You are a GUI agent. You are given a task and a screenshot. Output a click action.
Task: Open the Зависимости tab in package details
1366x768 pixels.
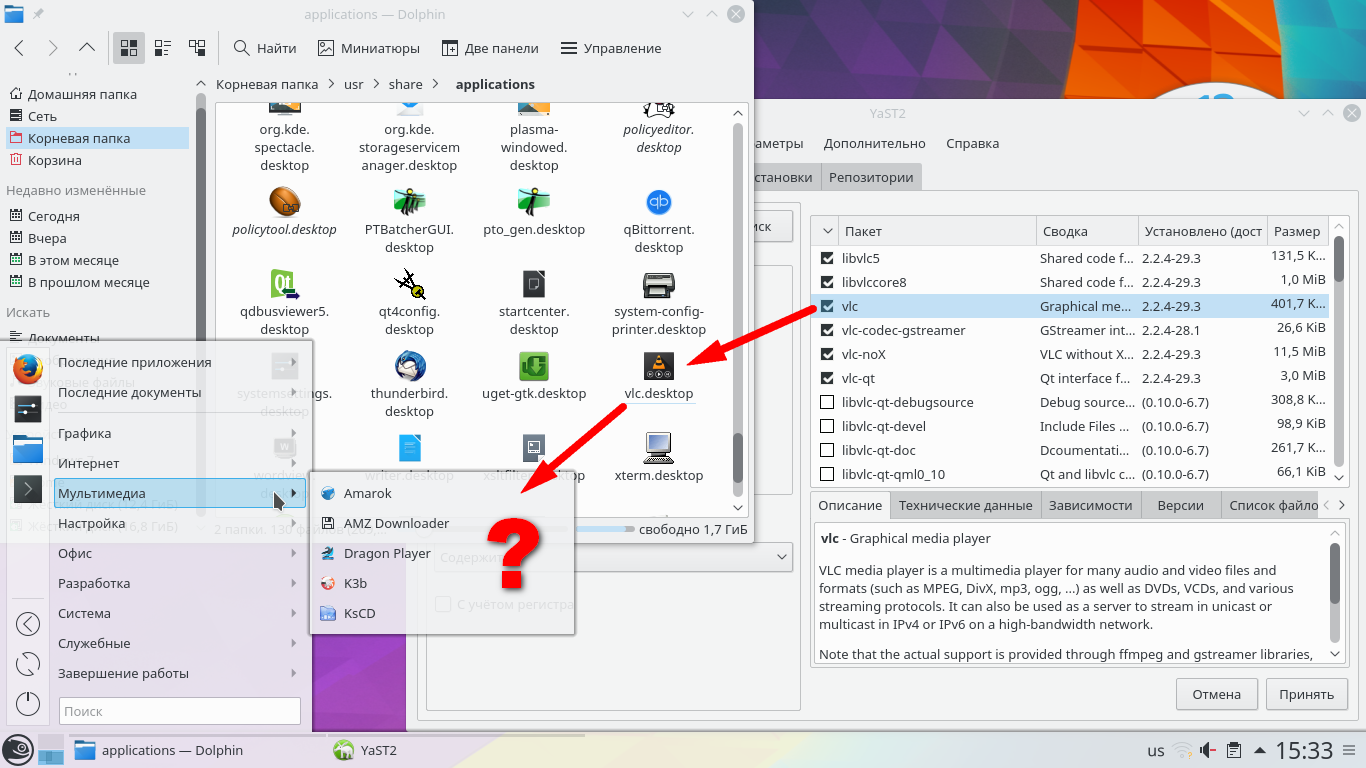point(1090,505)
